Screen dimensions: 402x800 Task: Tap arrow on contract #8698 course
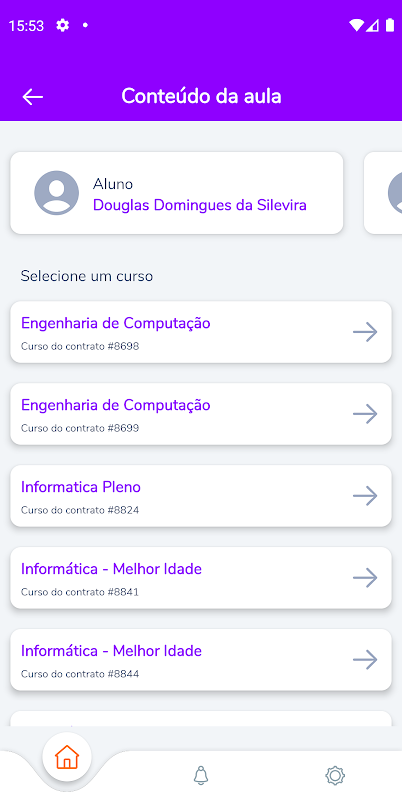coord(365,332)
